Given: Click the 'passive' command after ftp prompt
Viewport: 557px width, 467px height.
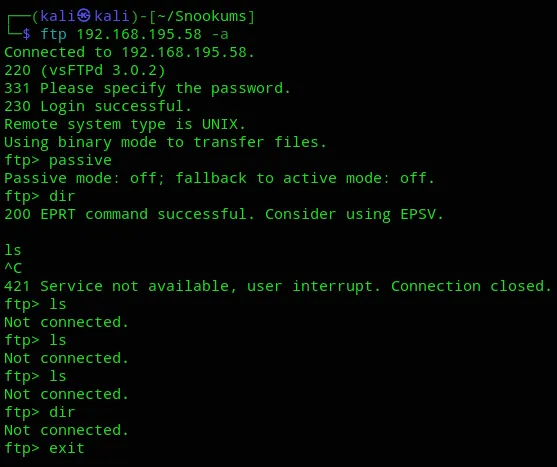Looking at the screenshot, I should [80, 160].
